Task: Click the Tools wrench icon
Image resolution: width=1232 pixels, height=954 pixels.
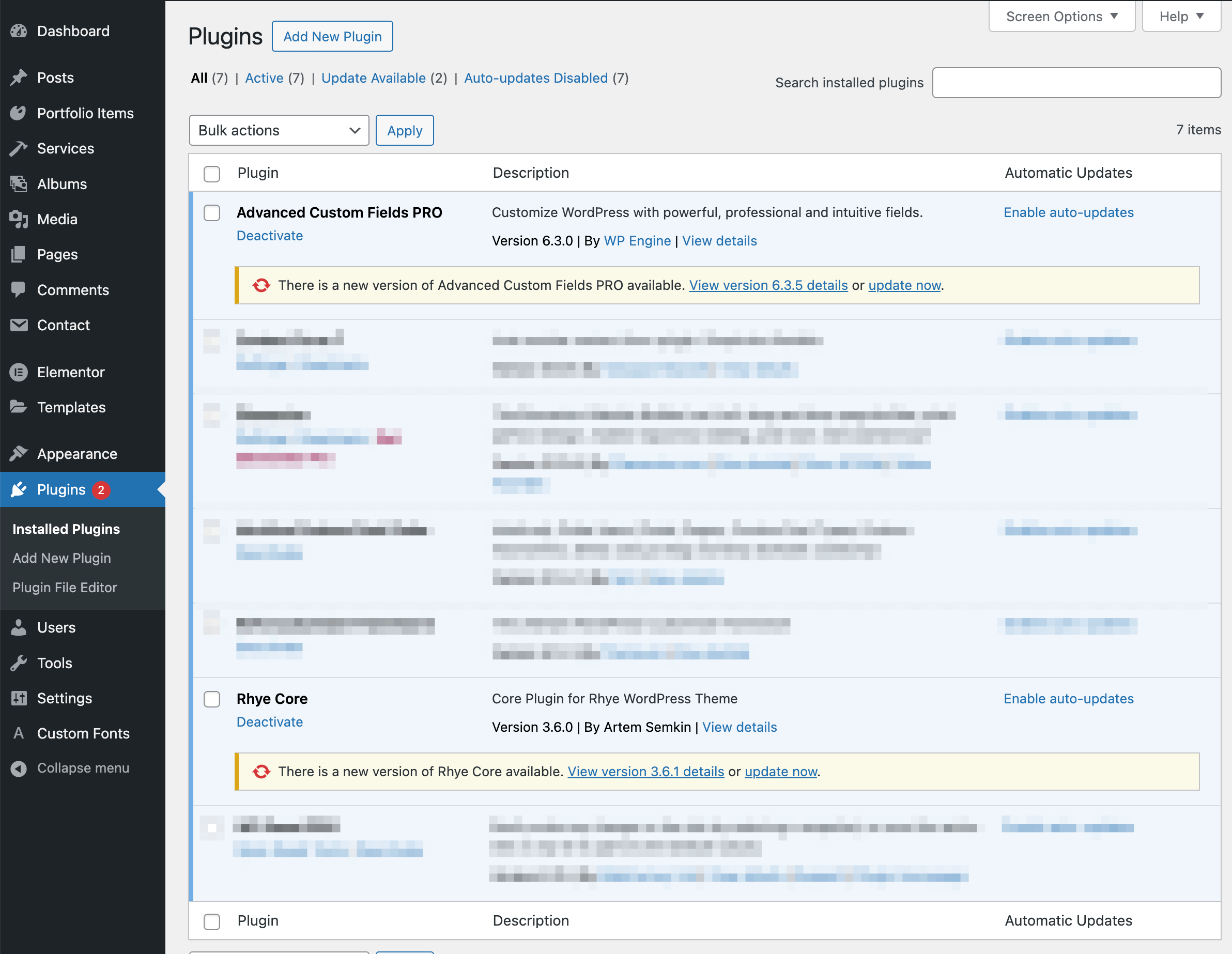Action: pyautogui.click(x=19, y=663)
